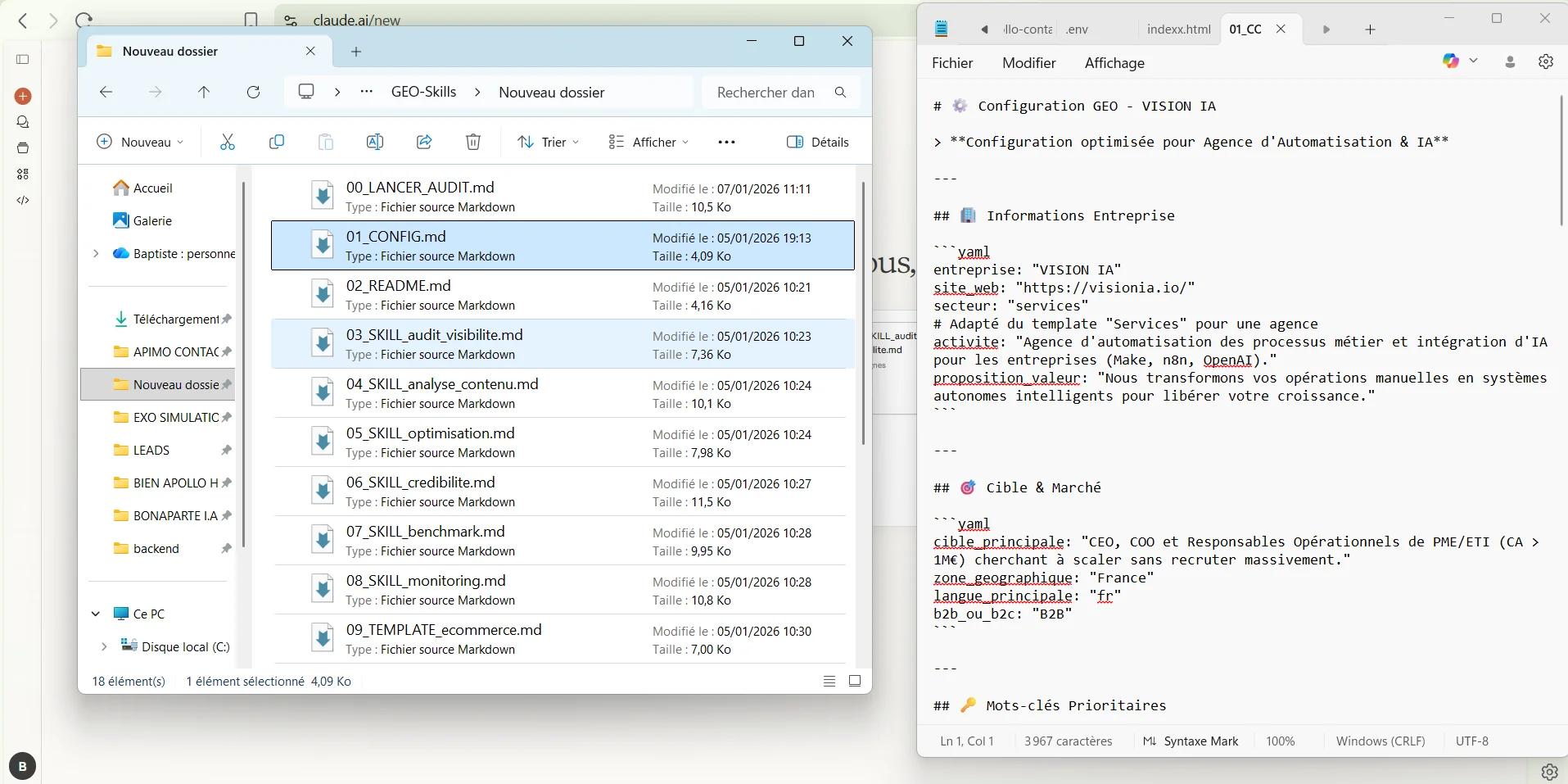Open Notepad settings with the gear icon

click(1546, 61)
